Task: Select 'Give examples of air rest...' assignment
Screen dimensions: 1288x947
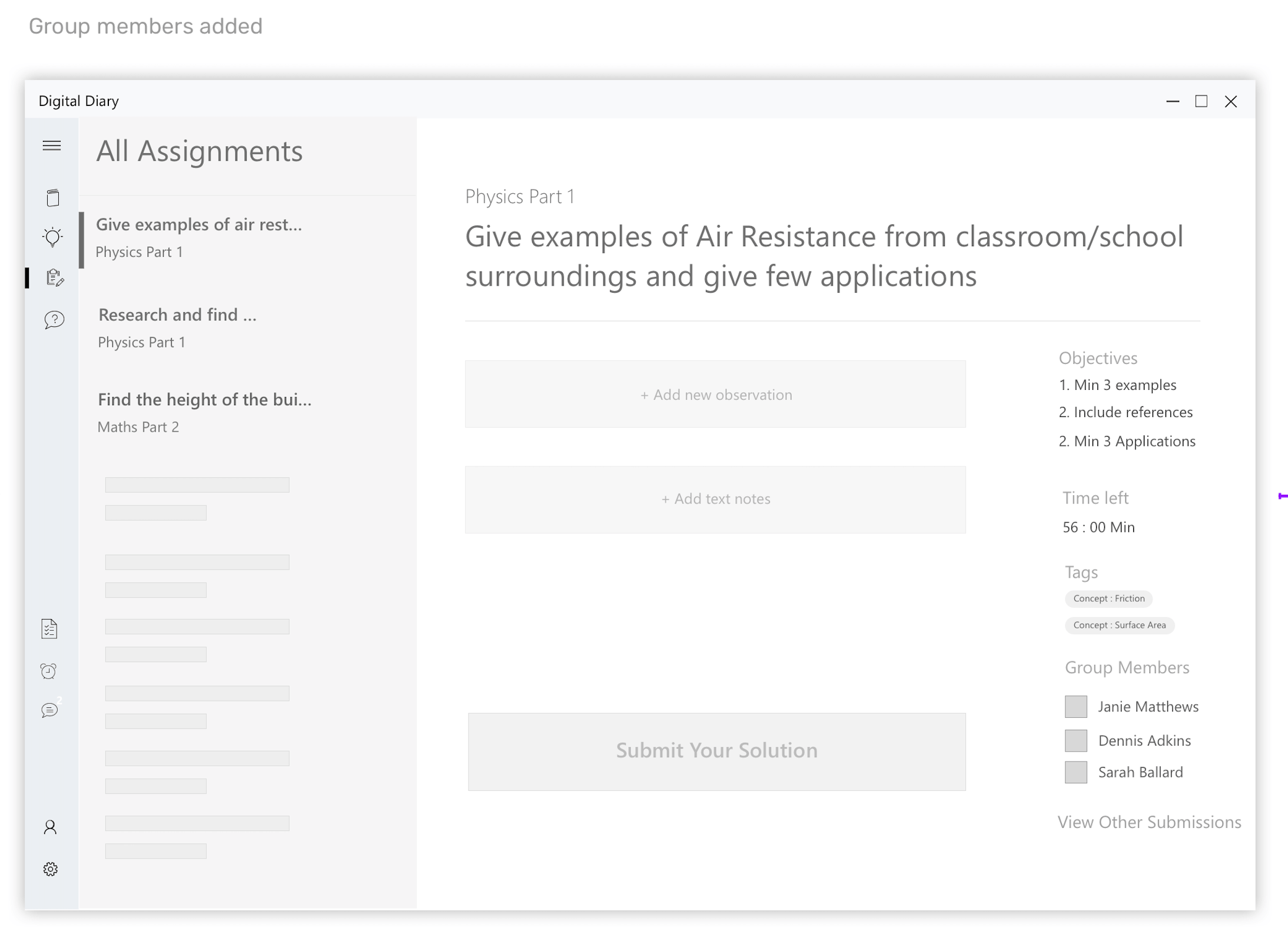Action: pyautogui.click(x=199, y=237)
